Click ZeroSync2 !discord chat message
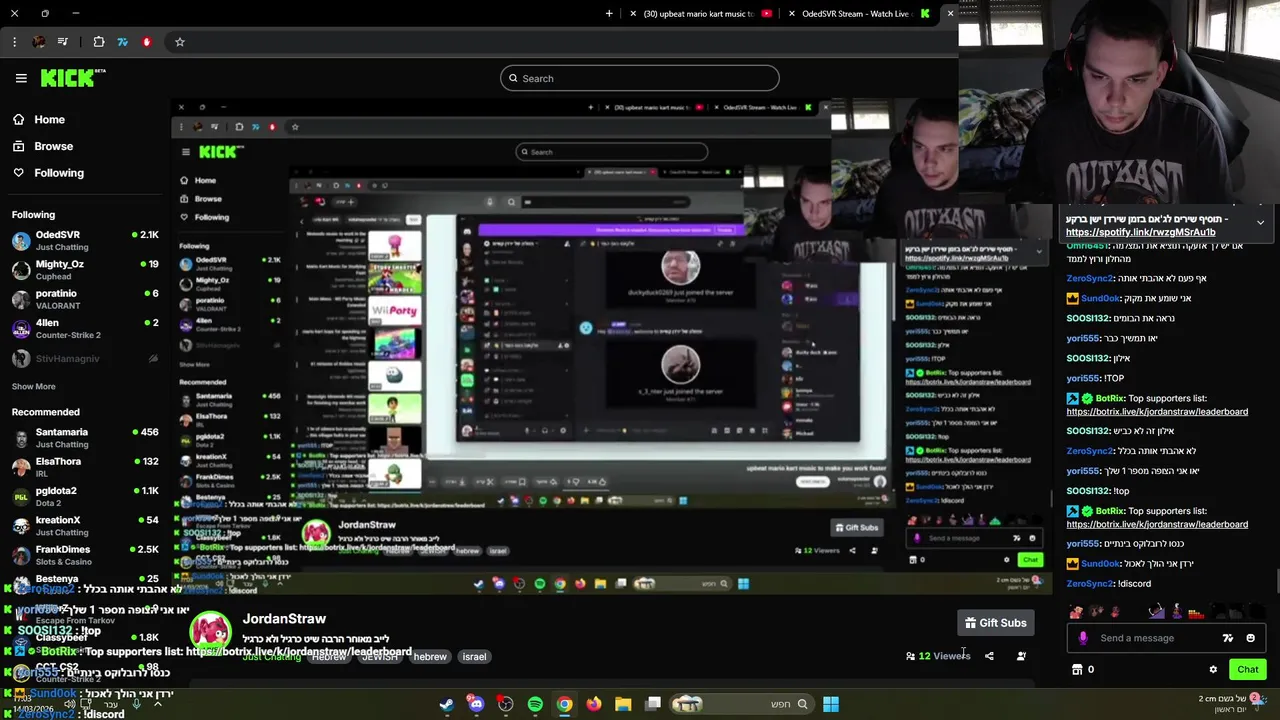 [x=1108, y=584]
